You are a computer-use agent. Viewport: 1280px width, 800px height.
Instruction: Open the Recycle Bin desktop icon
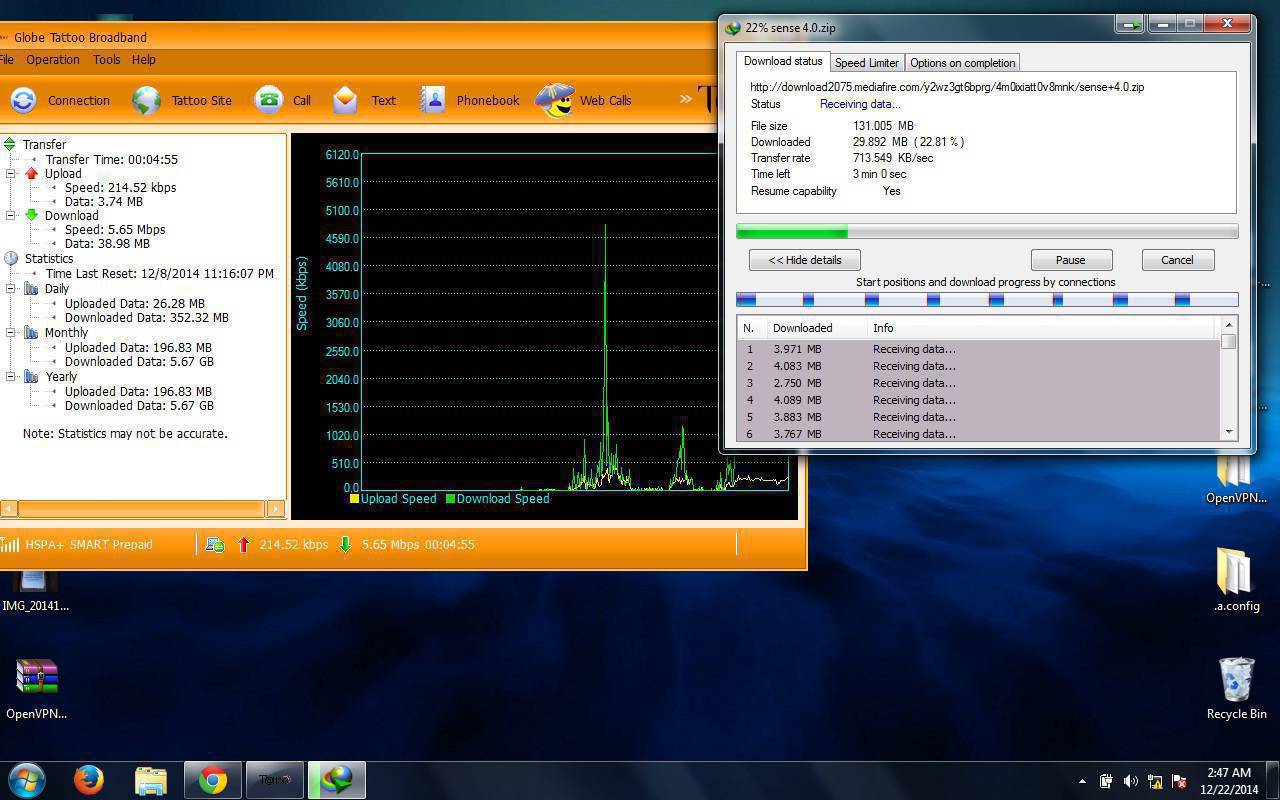coord(1236,689)
